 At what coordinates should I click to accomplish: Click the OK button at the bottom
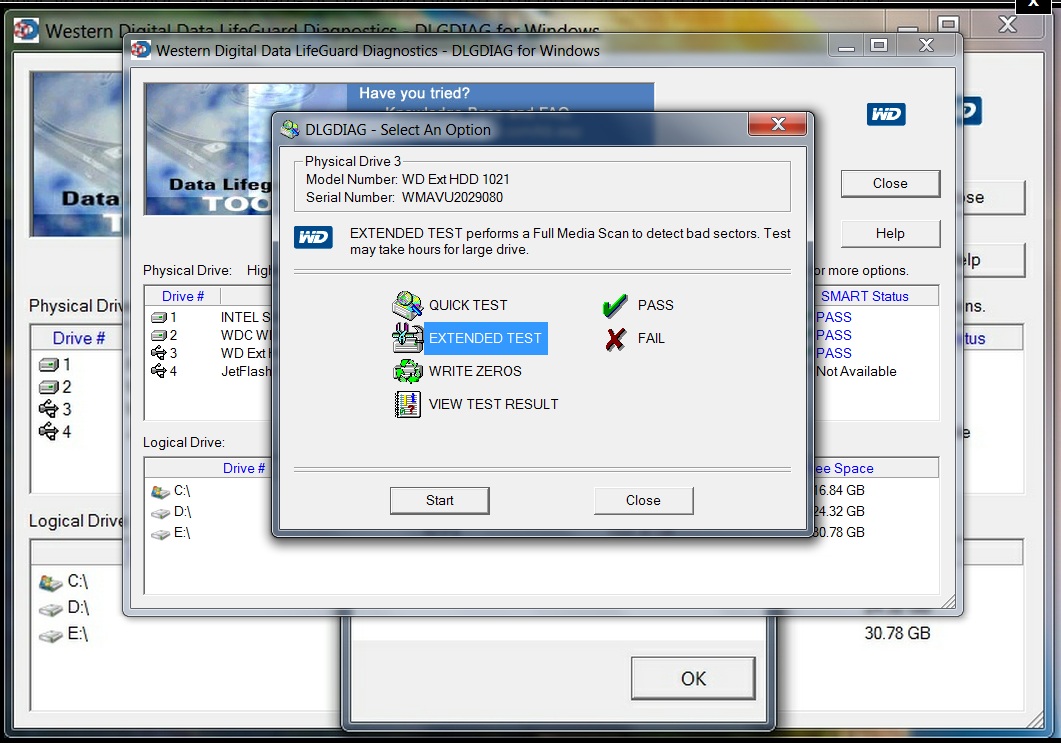coord(693,678)
